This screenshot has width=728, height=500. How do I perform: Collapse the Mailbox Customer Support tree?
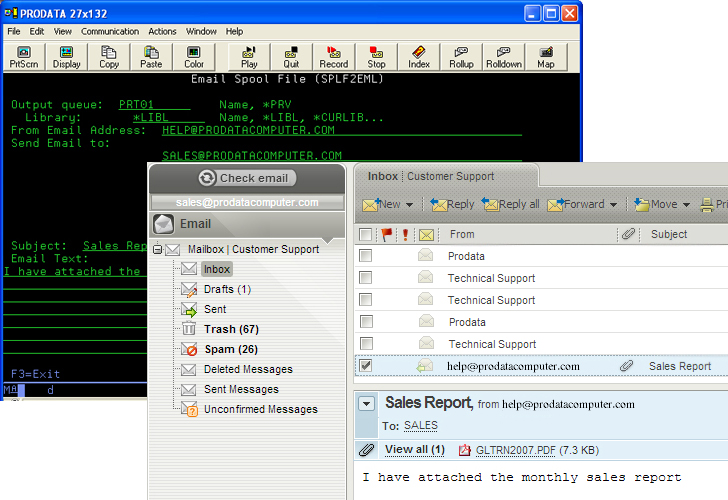(x=157, y=249)
